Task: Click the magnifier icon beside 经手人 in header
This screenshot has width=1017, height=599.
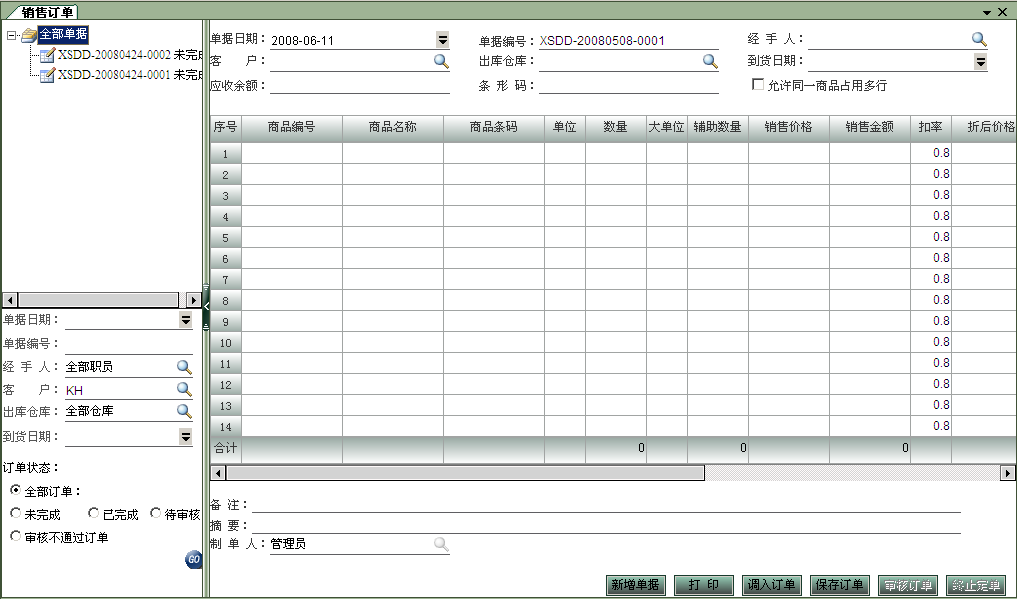Action: (x=979, y=40)
